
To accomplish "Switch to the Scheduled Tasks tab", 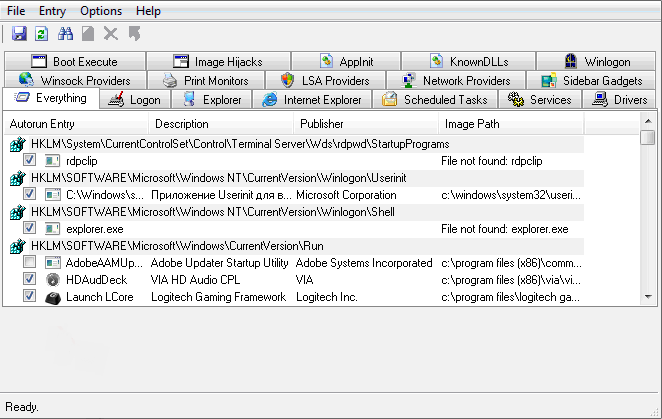I will [436, 100].
